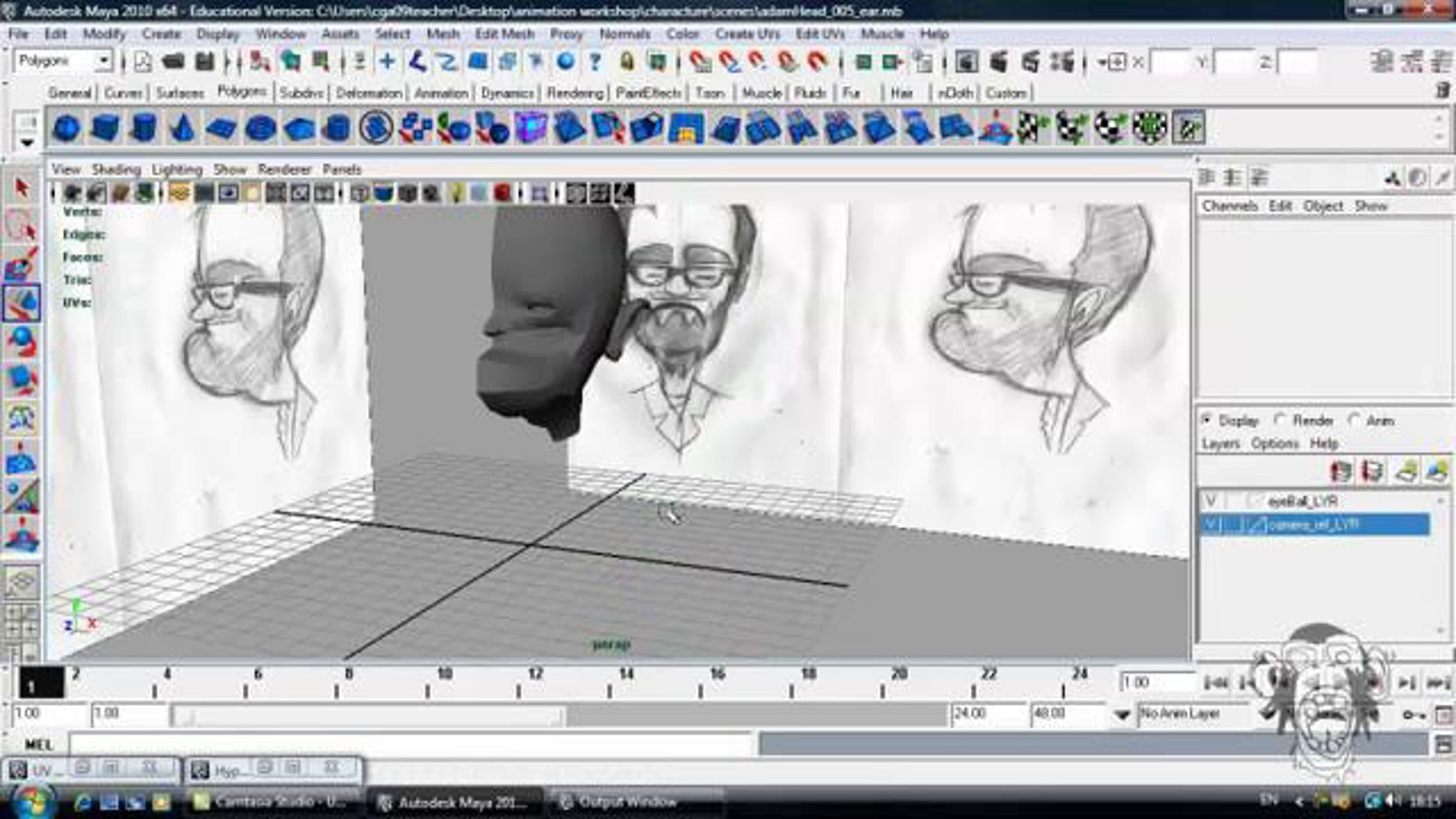Select the Anim layer radio button
Screen dimensions: 1456x819
(1354, 420)
